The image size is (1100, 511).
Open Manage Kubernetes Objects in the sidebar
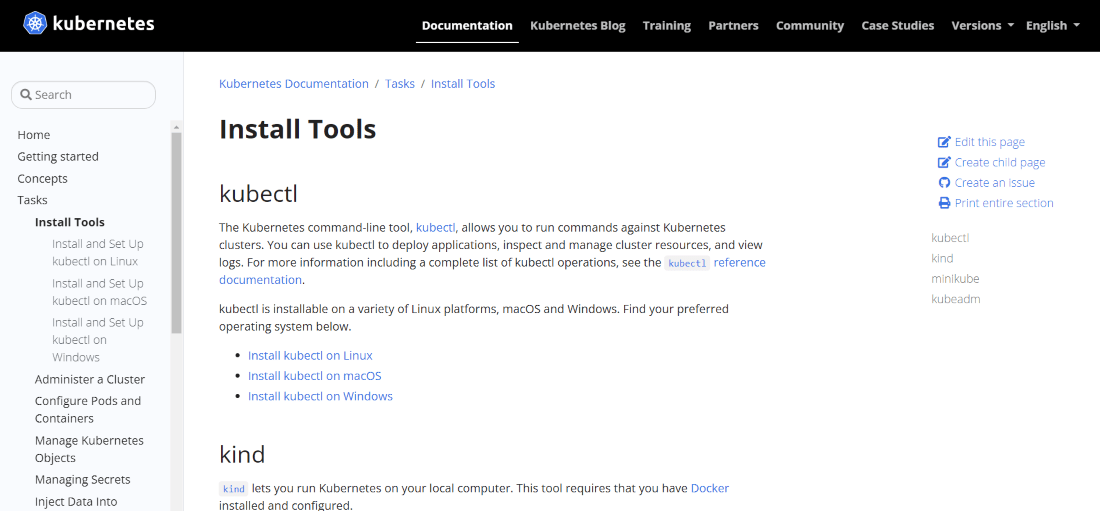pyautogui.click(x=89, y=449)
